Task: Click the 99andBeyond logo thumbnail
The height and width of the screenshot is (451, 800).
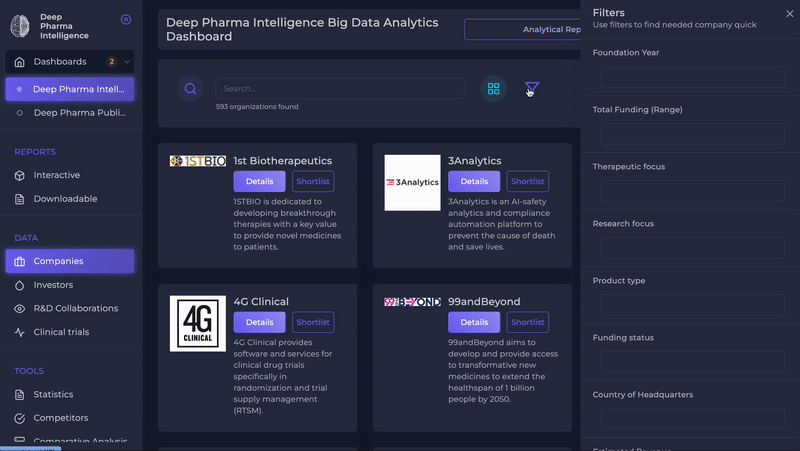Action: click(412, 302)
